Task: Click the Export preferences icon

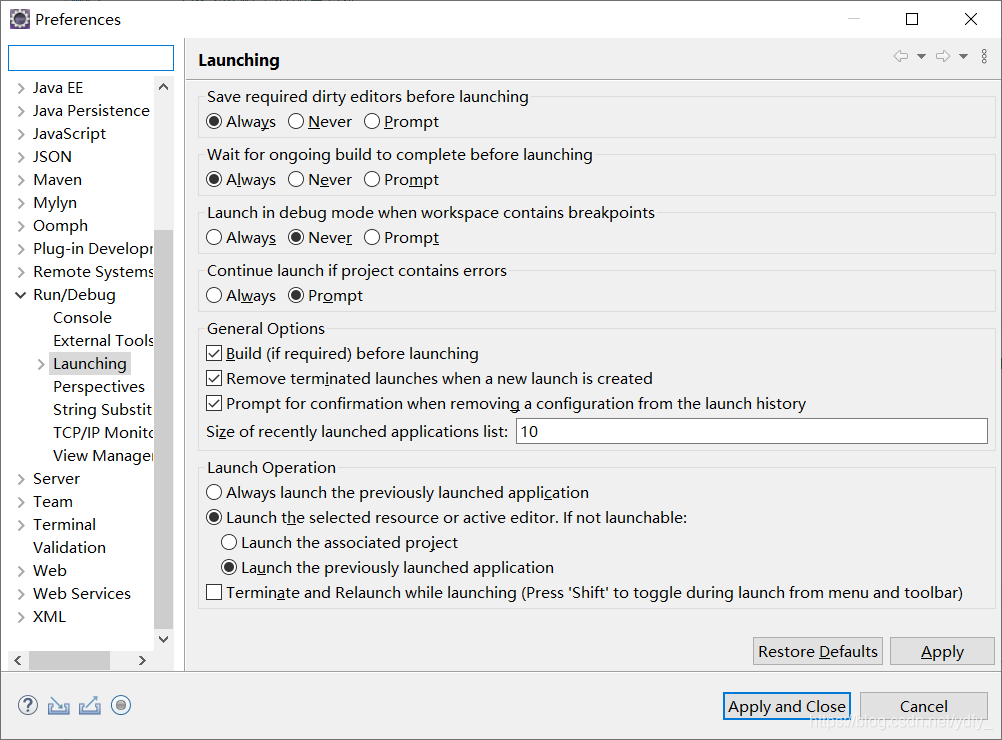Action: click(90, 705)
